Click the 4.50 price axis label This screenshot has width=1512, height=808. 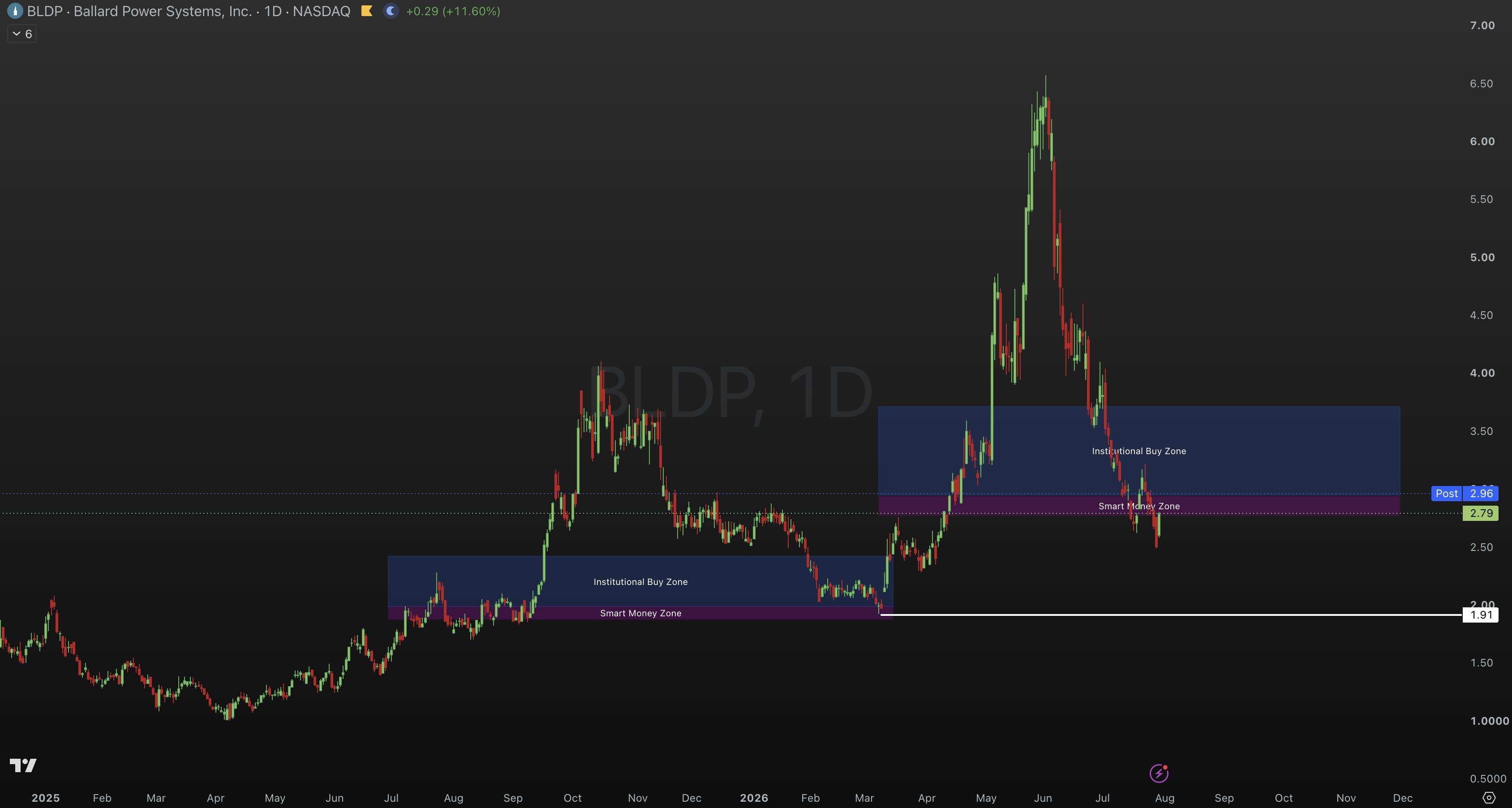pyautogui.click(x=1482, y=315)
